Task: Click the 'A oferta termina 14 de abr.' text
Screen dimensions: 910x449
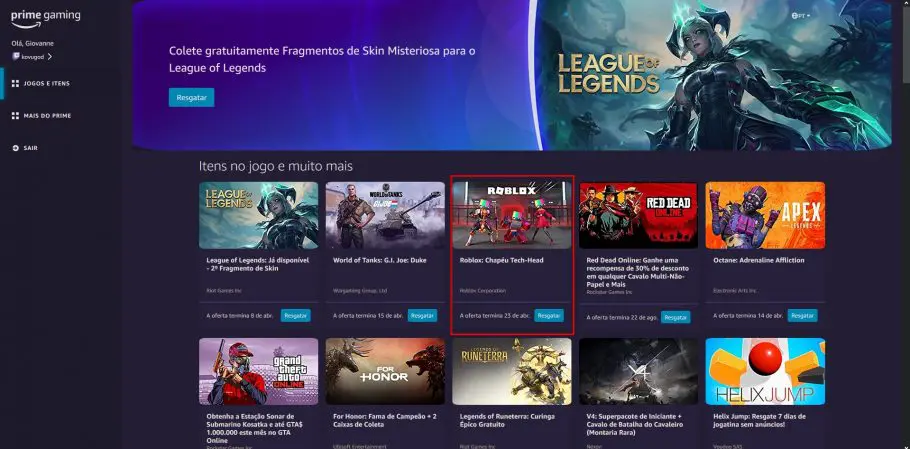Action: 748,316
